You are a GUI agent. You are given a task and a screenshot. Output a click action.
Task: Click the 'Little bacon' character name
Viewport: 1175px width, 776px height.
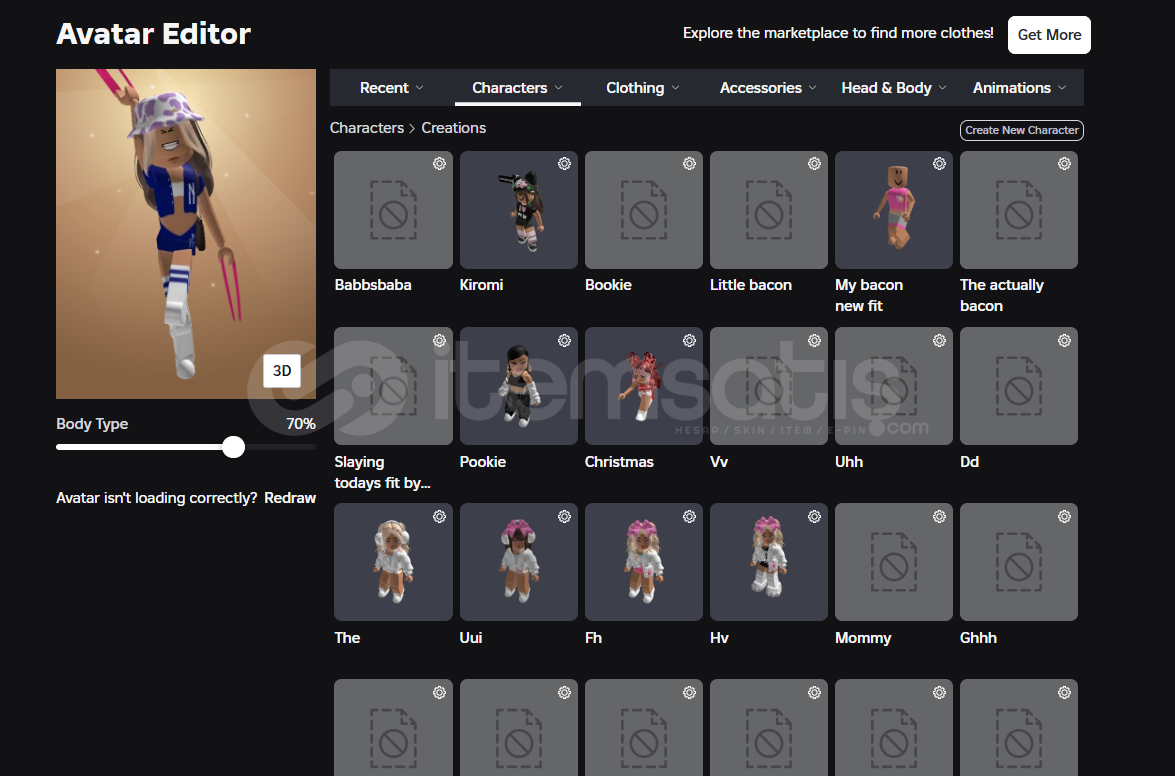click(x=751, y=285)
